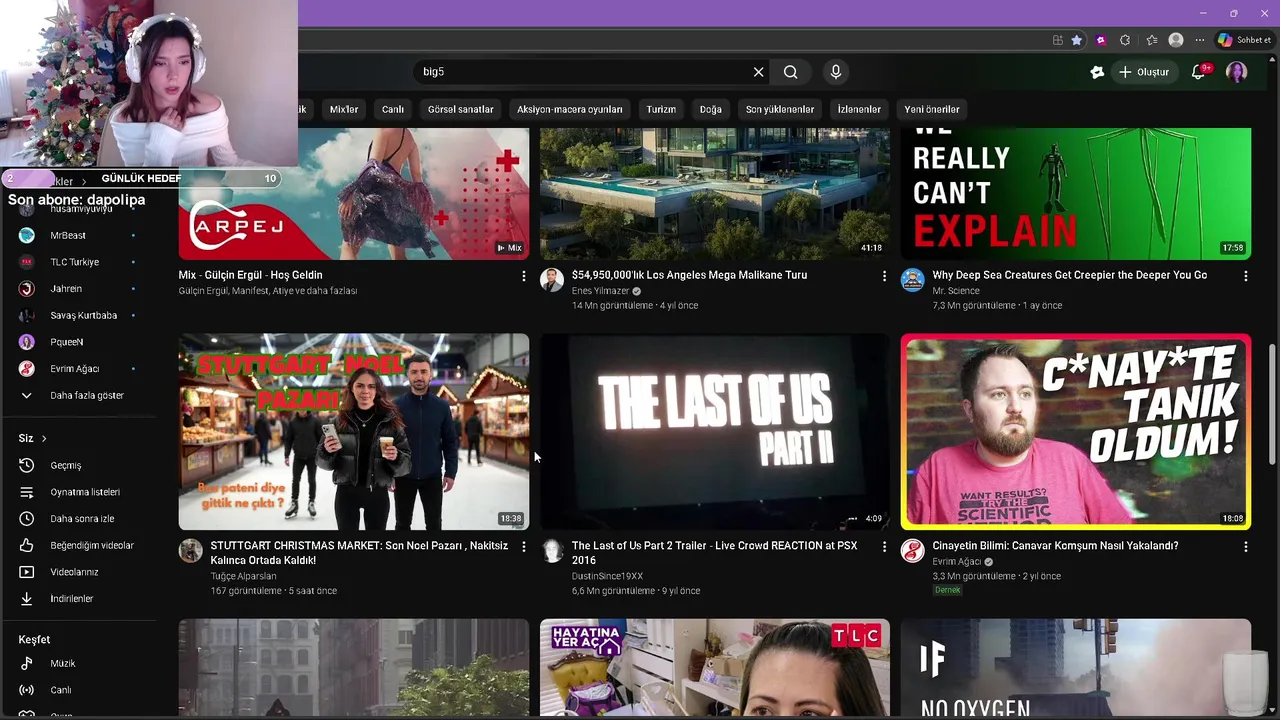Click the star-shaped icon beside Oluştur
This screenshot has height=720, width=1280.
point(1097,72)
